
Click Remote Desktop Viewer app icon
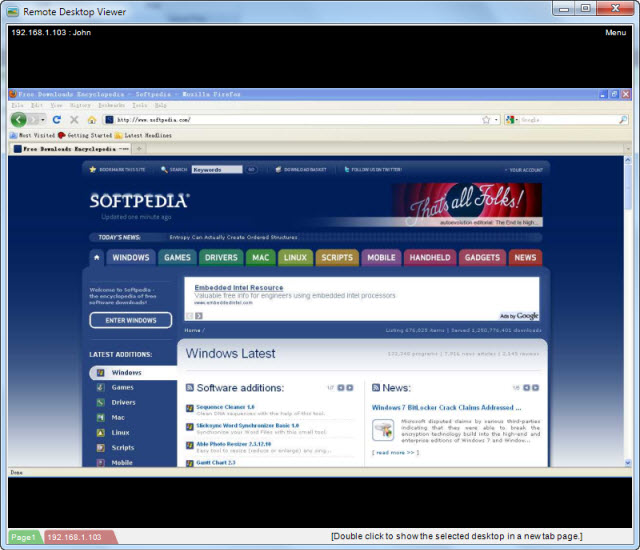pyautogui.click(x=13, y=12)
